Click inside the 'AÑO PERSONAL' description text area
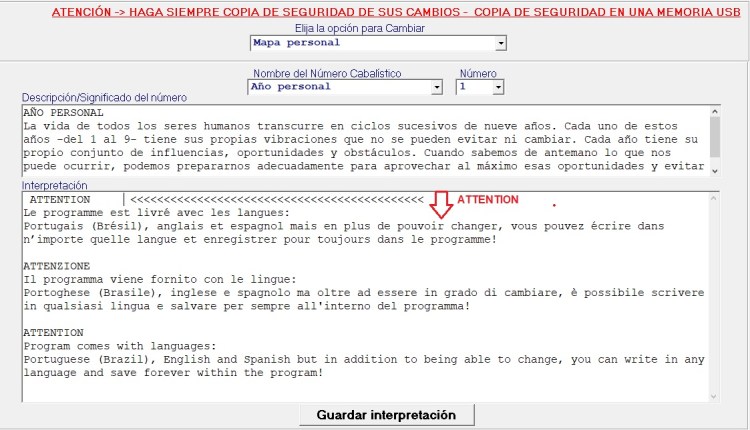750x430 pixels. point(360,140)
